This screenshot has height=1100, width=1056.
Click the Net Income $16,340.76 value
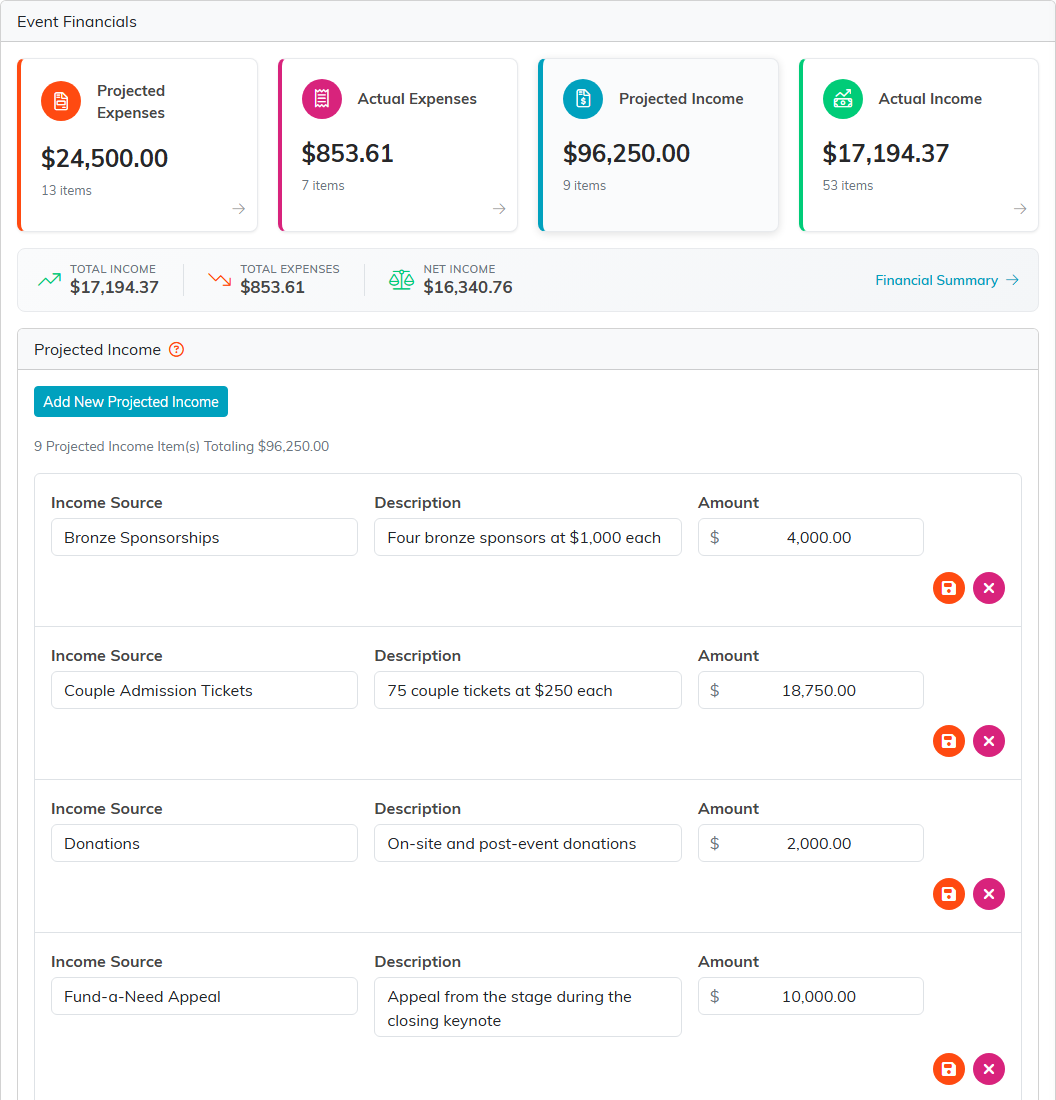(468, 287)
